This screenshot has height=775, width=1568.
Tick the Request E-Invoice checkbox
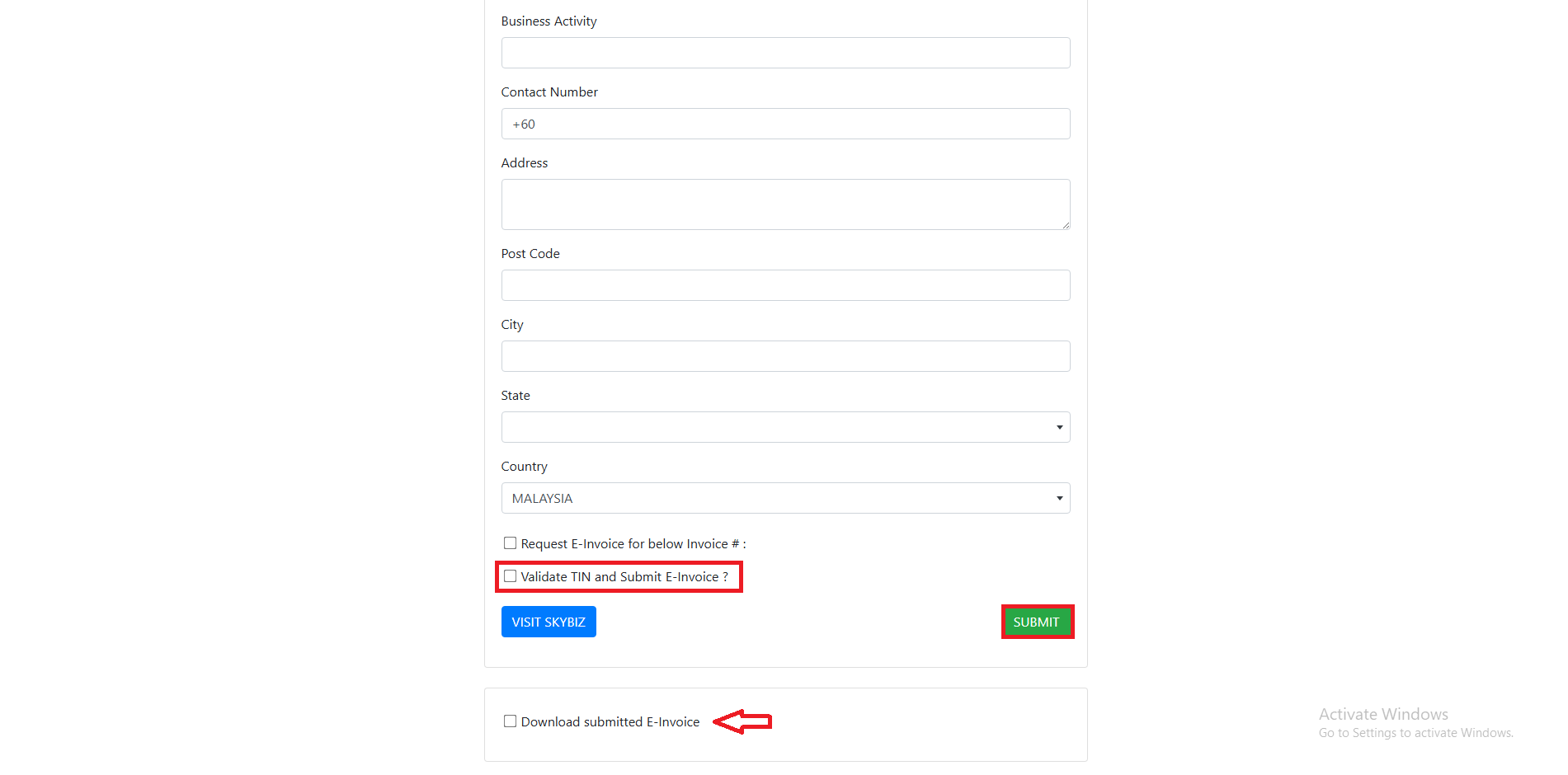(511, 543)
